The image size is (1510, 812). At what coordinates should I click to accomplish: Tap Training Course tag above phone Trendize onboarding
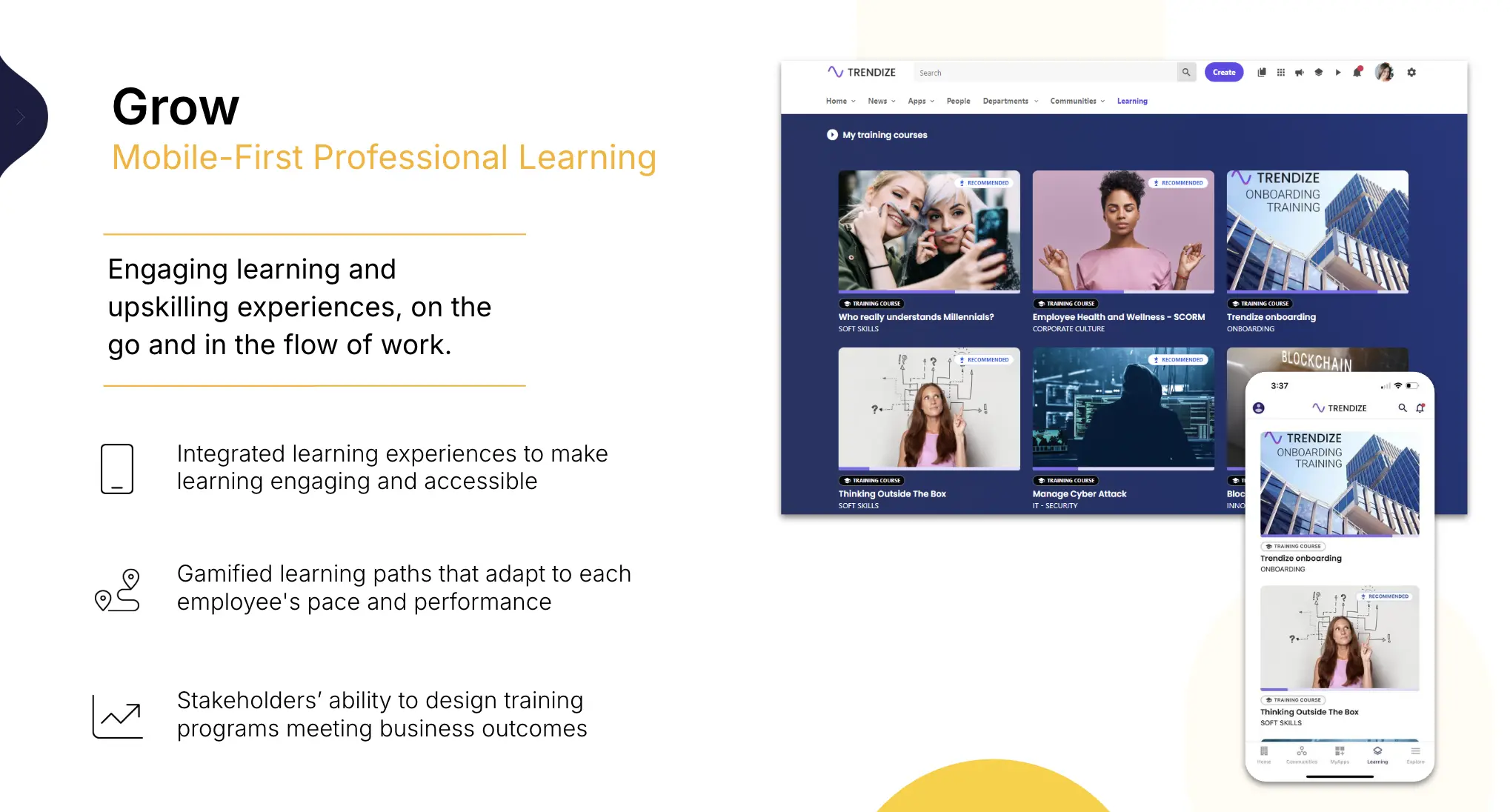click(x=1294, y=547)
